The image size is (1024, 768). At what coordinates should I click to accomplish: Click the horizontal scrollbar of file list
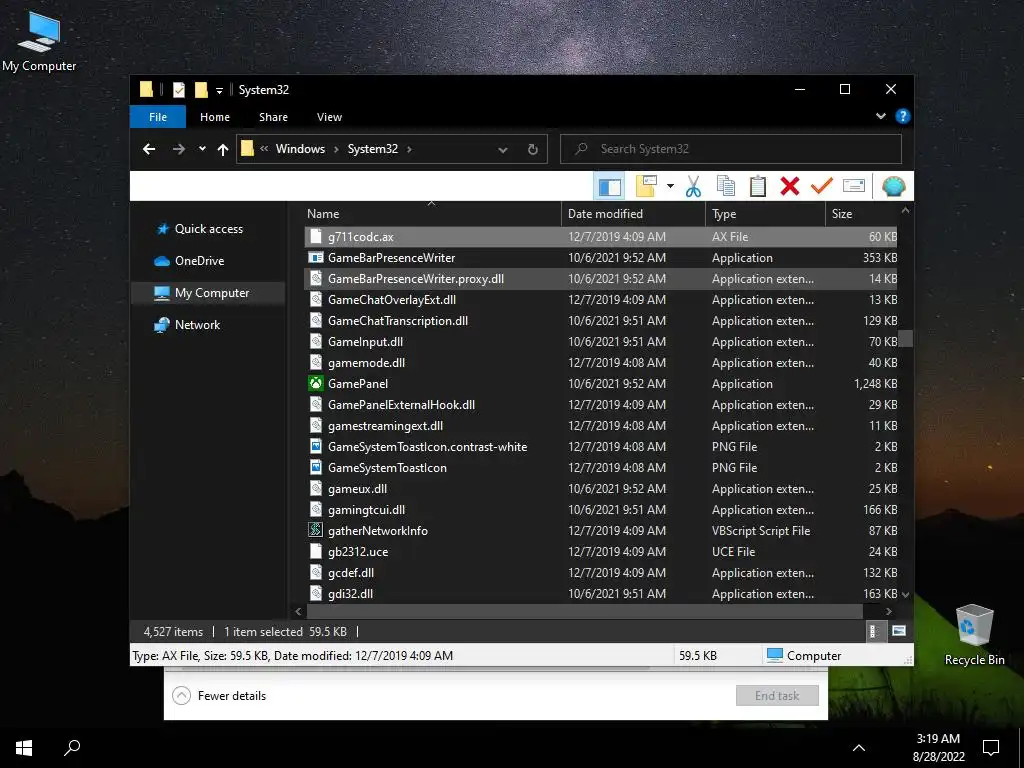(x=584, y=611)
